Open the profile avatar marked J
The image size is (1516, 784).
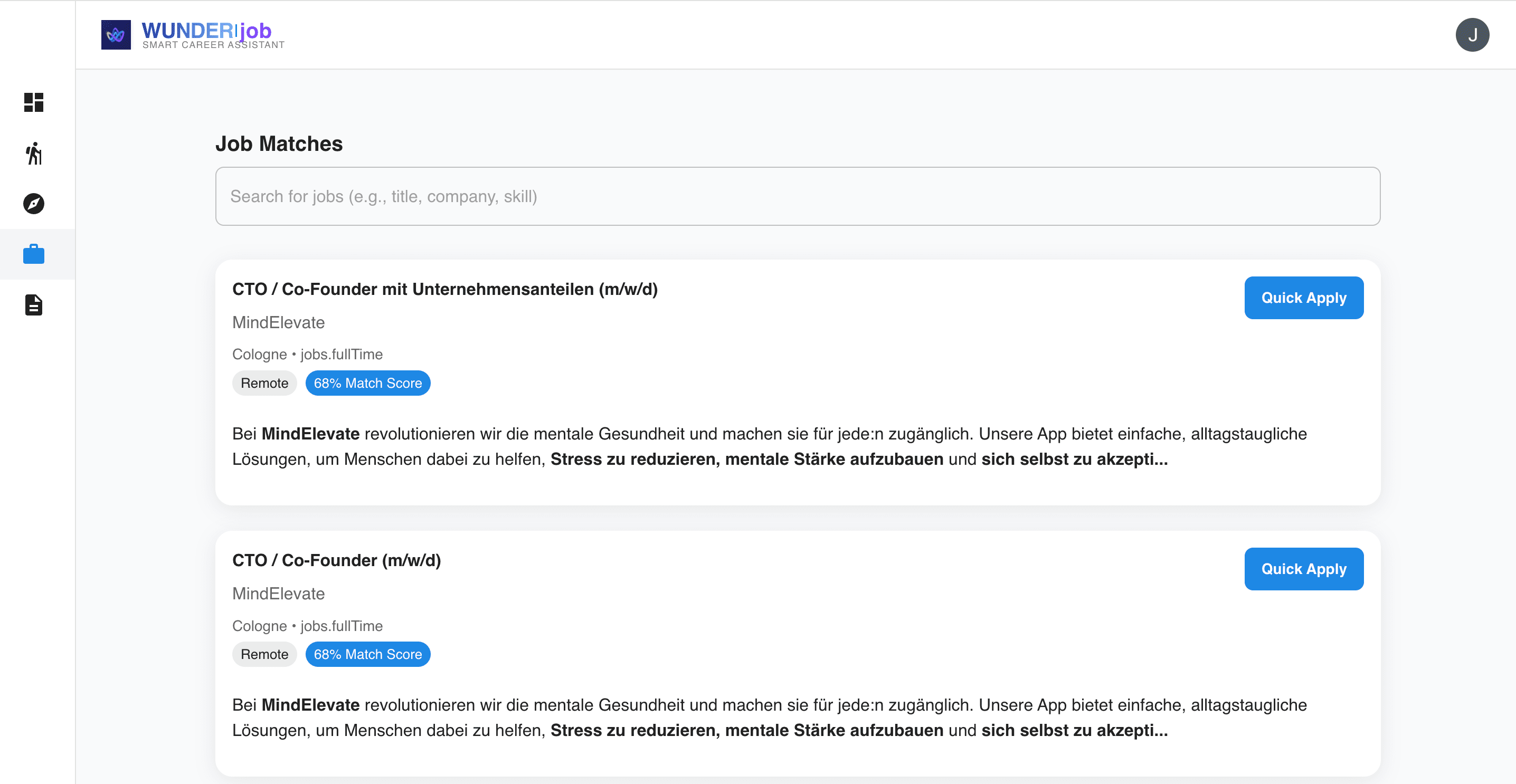(1473, 35)
